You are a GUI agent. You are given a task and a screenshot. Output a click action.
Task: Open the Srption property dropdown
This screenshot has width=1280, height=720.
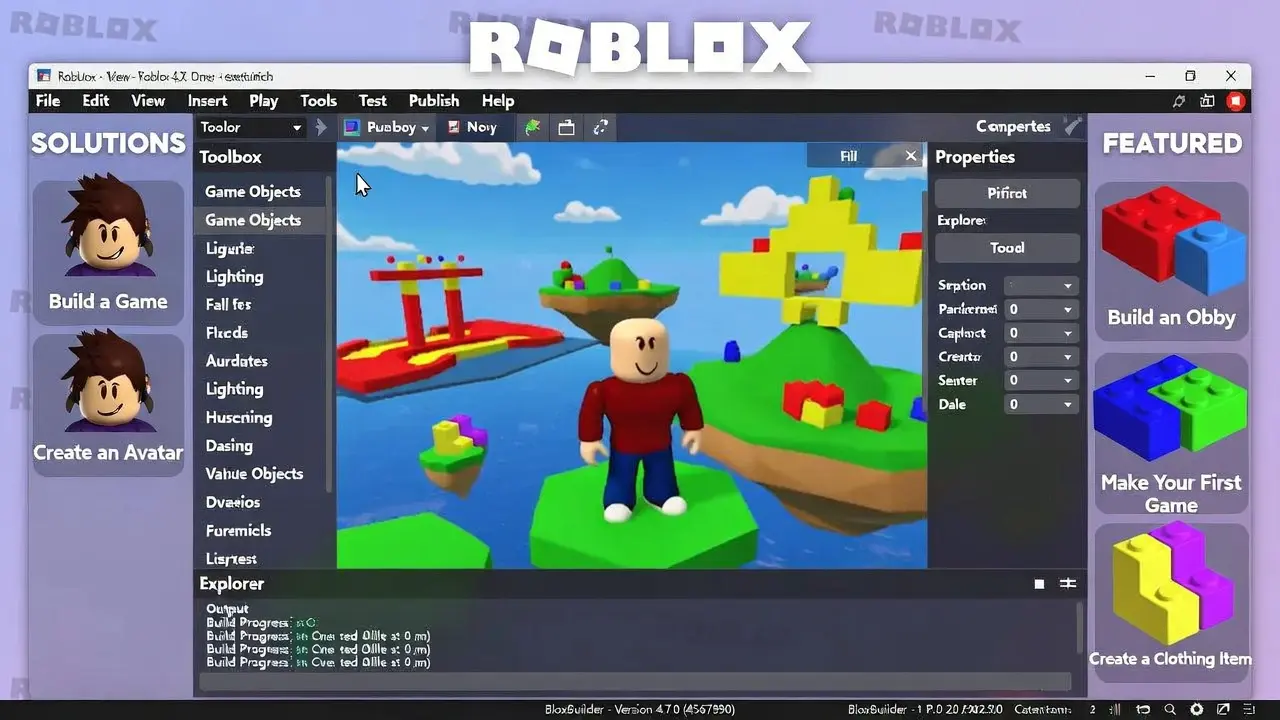1041,285
